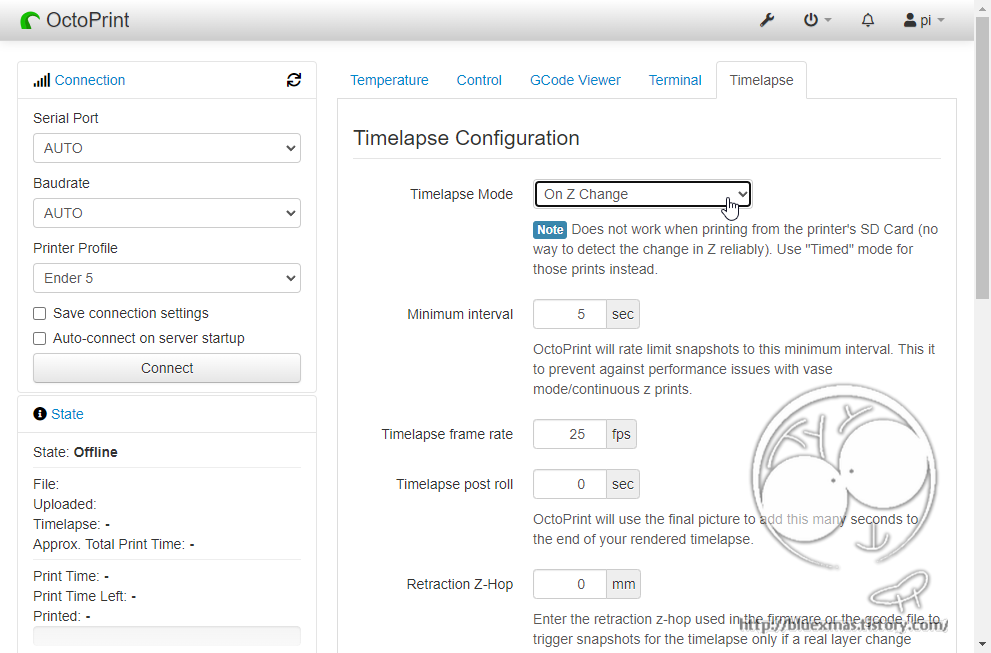Switch to the GCode Viewer tab
Image resolution: width=991 pixels, height=653 pixels.
(575, 80)
